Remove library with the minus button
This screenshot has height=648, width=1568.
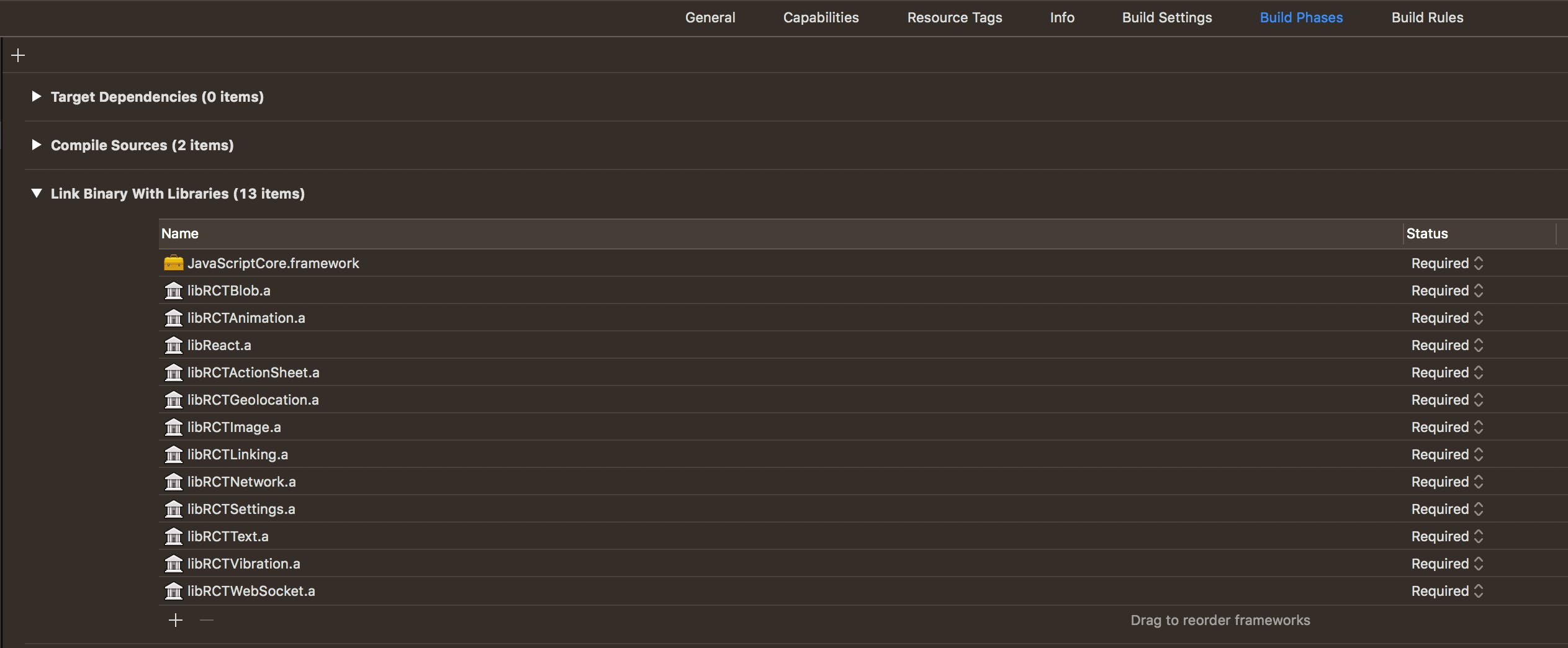tap(207, 620)
